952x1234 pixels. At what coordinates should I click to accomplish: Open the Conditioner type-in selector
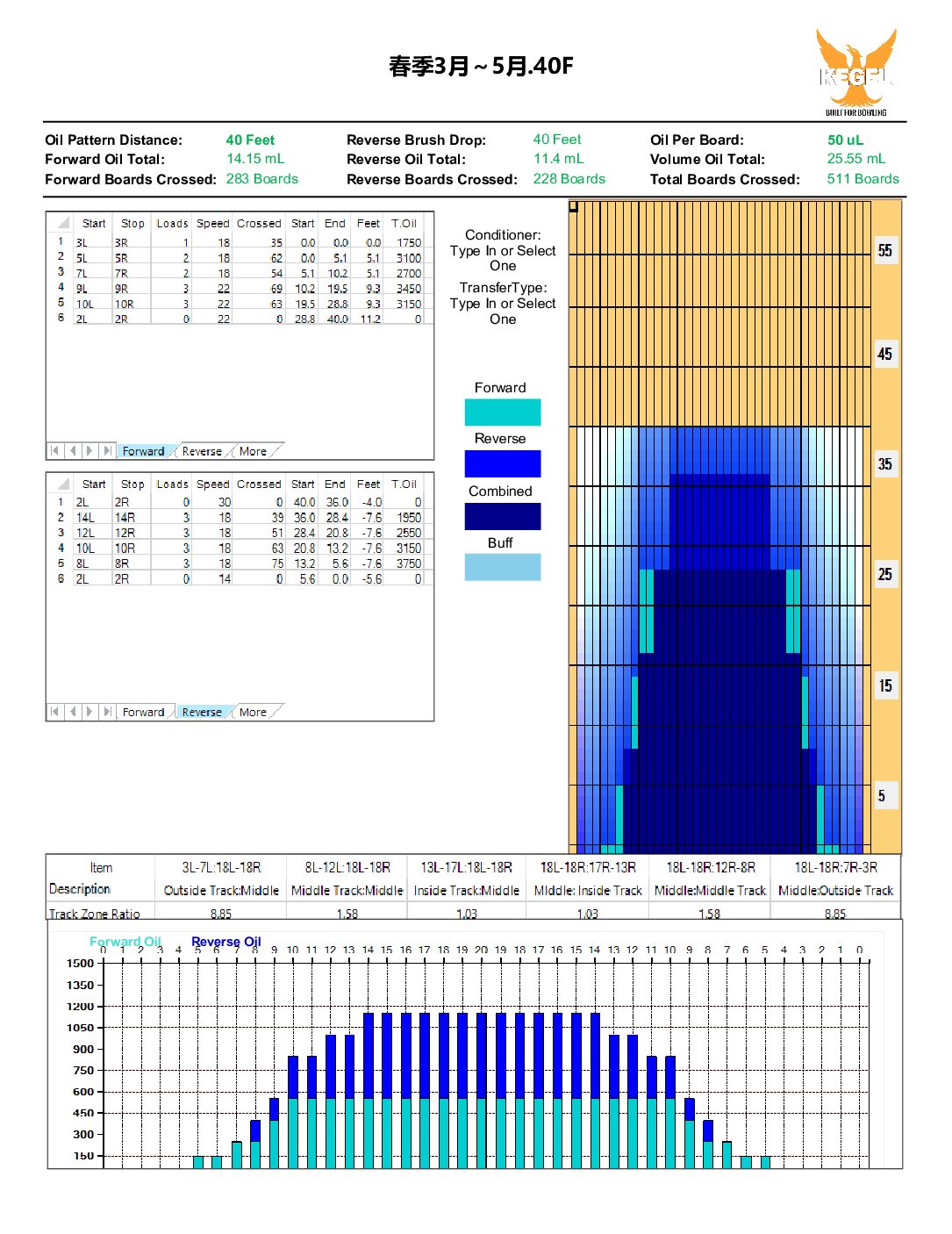[x=503, y=258]
